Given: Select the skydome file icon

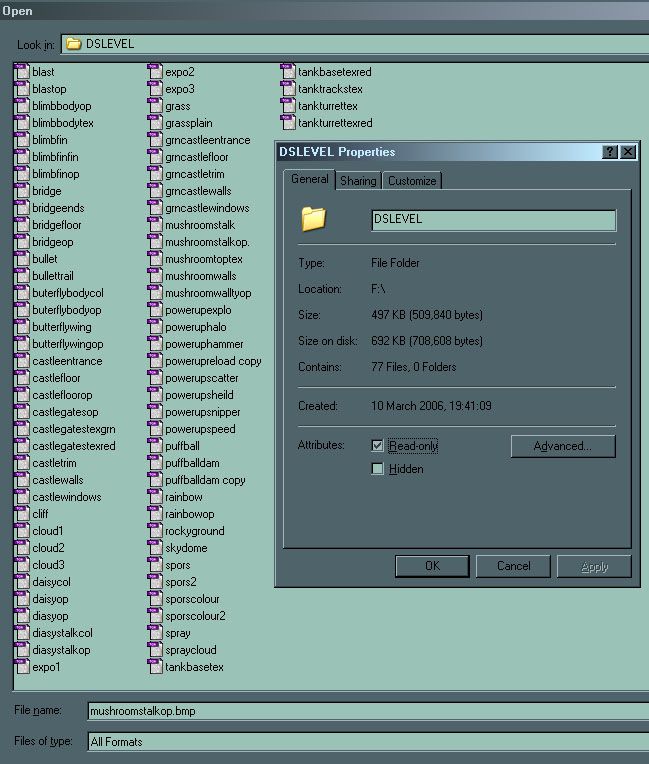Looking at the screenshot, I should (155, 548).
